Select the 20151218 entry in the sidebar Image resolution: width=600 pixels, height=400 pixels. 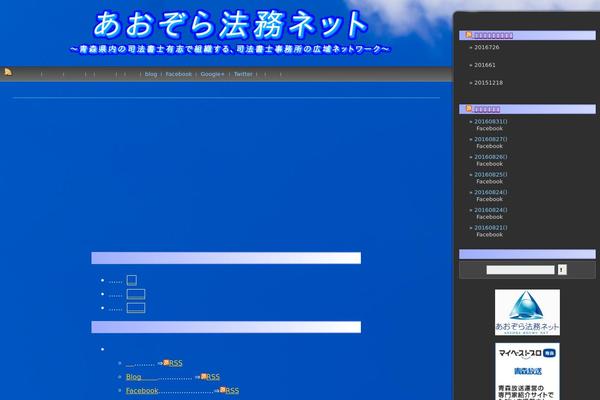coord(489,83)
